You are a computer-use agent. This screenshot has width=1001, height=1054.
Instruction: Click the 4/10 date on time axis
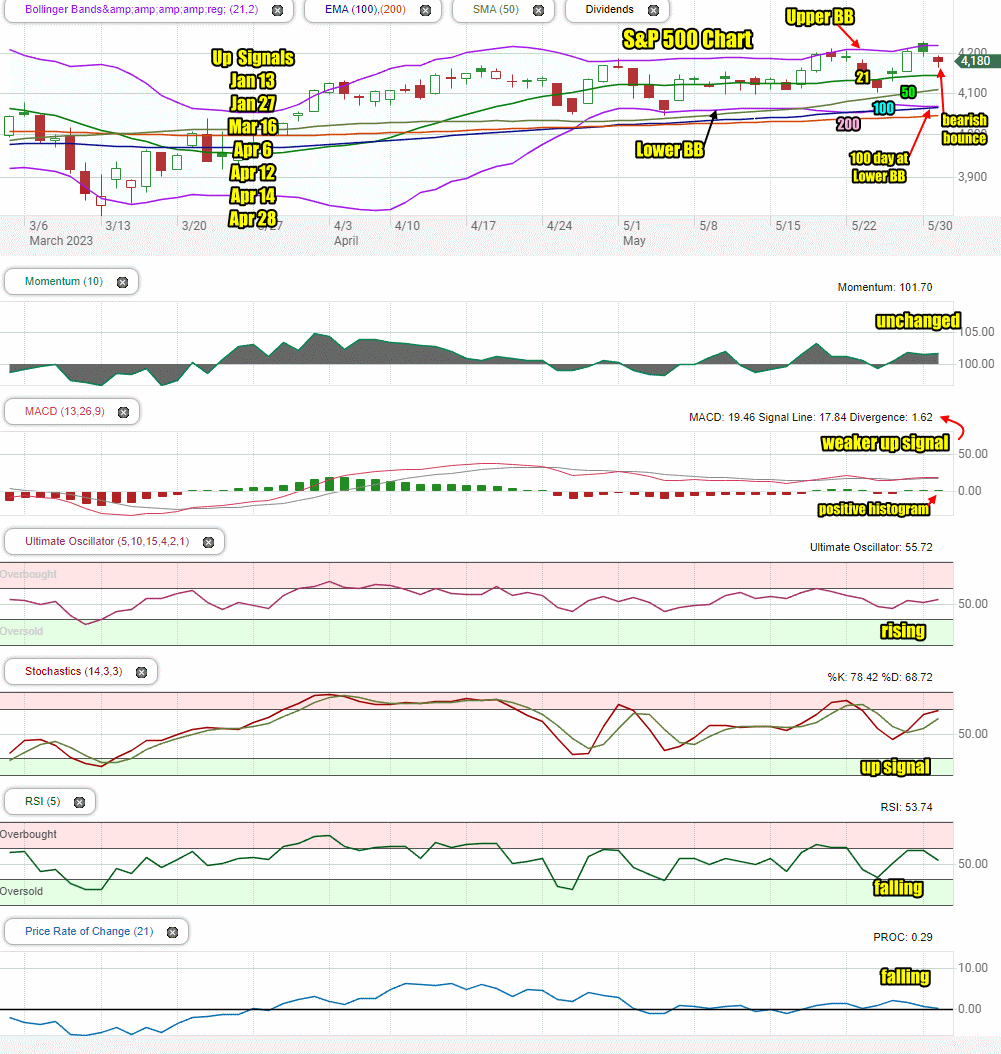407,226
